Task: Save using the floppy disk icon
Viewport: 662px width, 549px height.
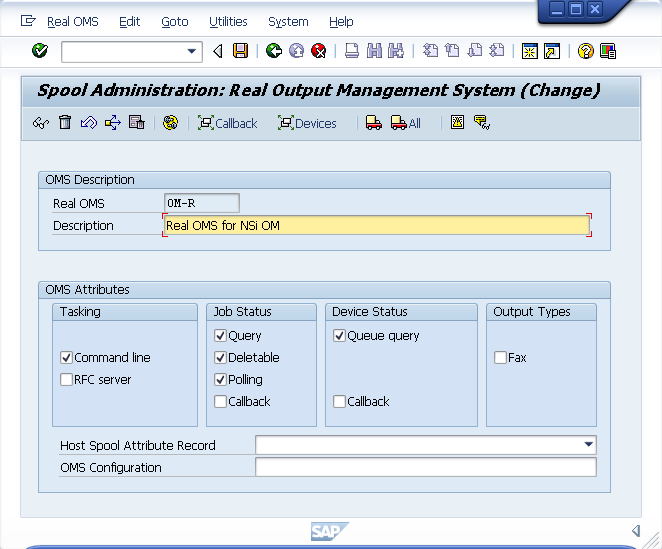Action: click(x=240, y=51)
